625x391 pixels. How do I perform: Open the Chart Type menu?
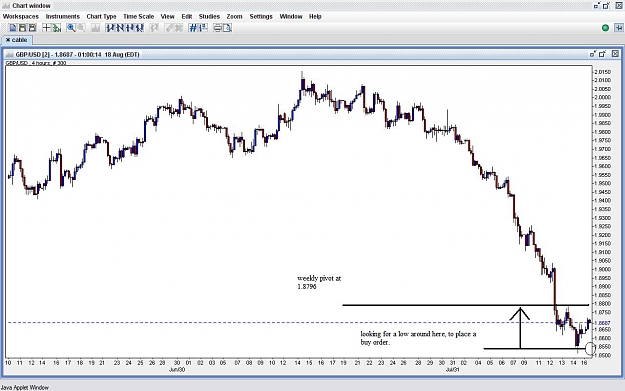tap(101, 16)
